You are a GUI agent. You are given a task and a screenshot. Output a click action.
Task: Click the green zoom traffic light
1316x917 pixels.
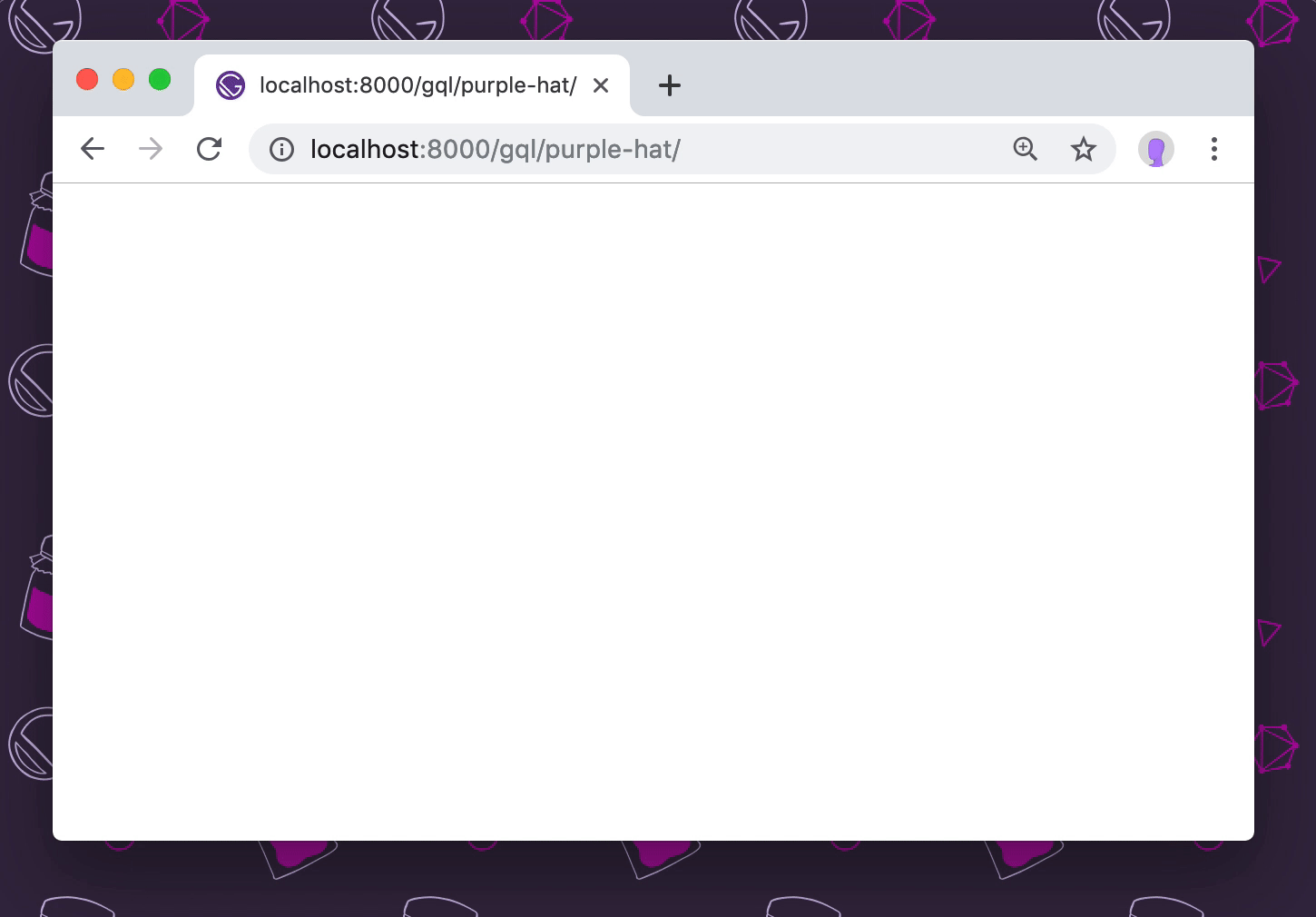pyautogui.click(x=159, y=79)
